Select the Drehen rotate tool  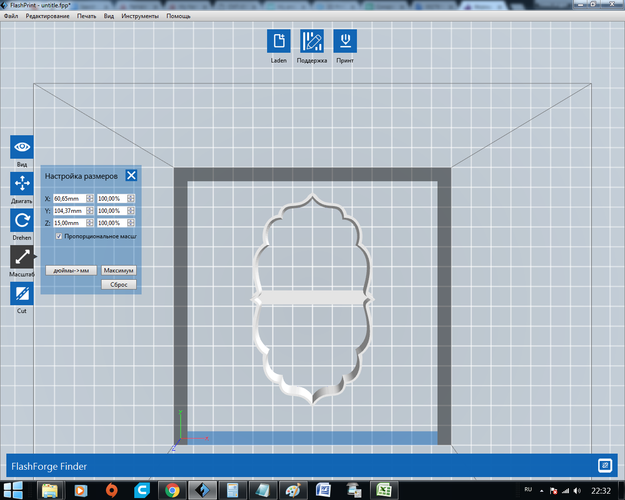click(22, 220)
